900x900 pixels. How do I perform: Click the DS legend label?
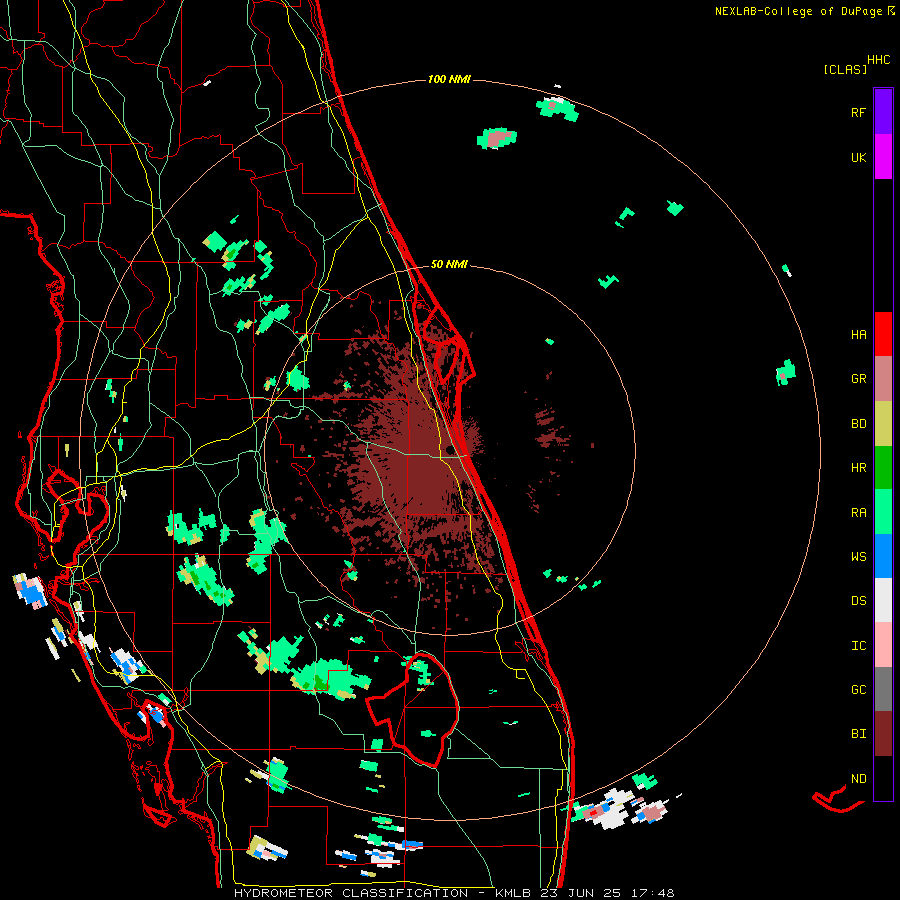[x=858, y=601]
